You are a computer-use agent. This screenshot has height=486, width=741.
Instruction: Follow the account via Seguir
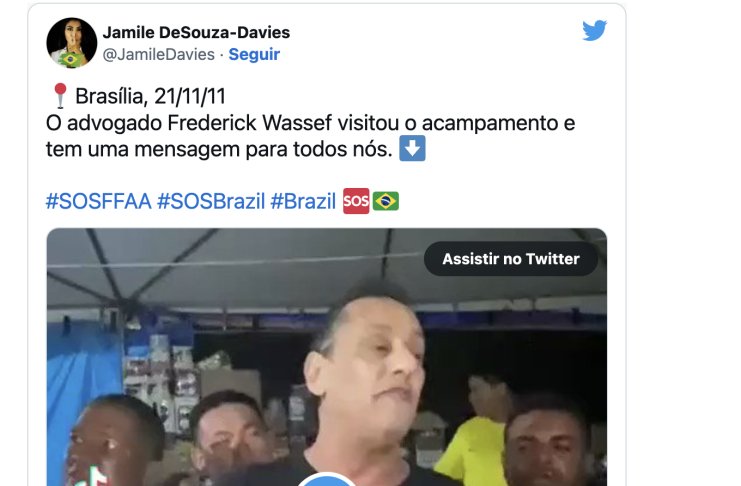[254, 54]
